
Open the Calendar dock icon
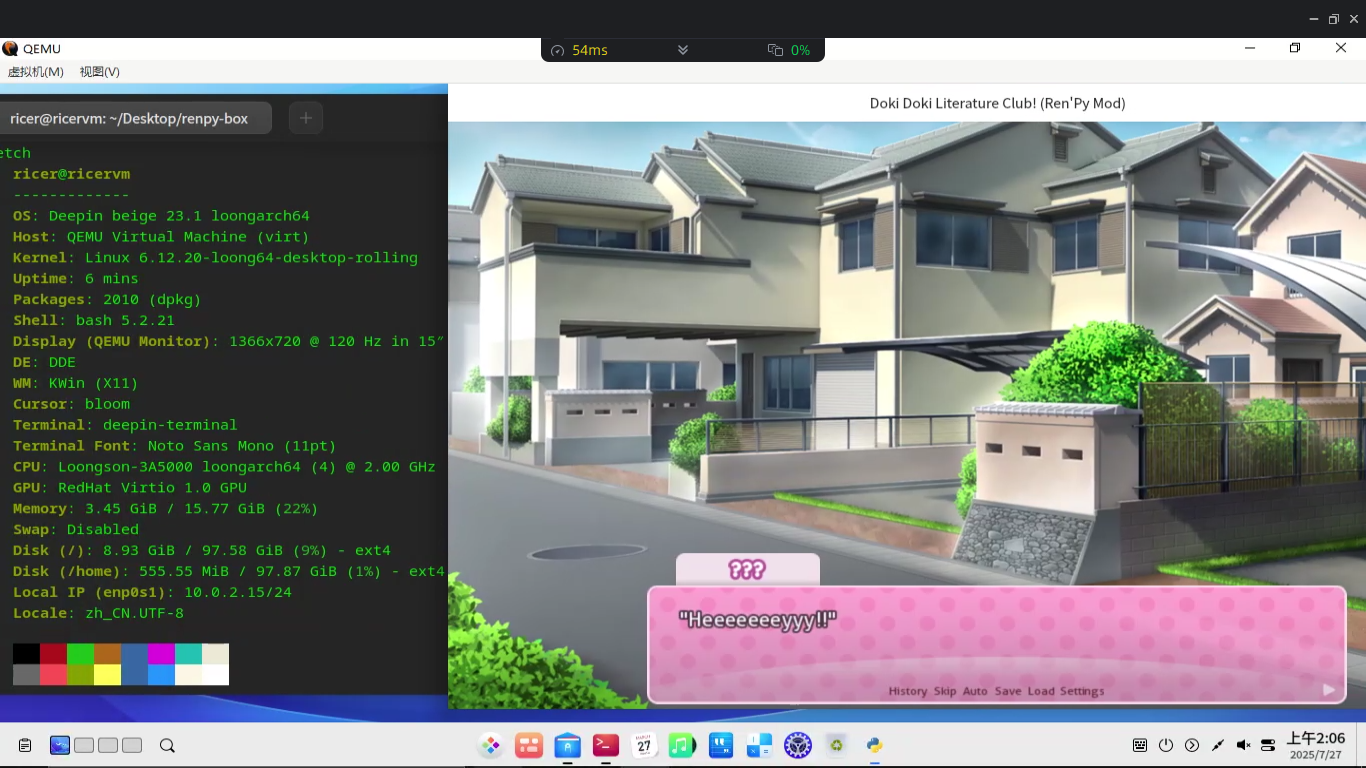pos(644,745)
